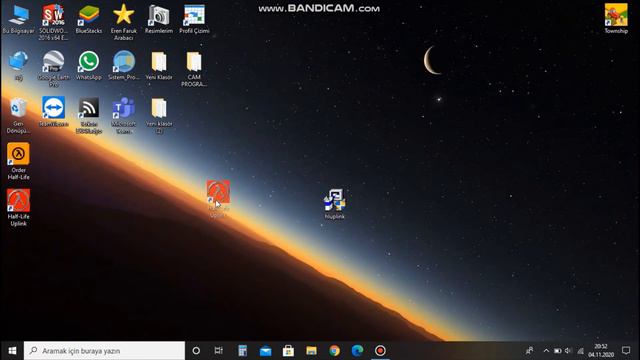Open the volume control in tray

click(x=568, y=351)
